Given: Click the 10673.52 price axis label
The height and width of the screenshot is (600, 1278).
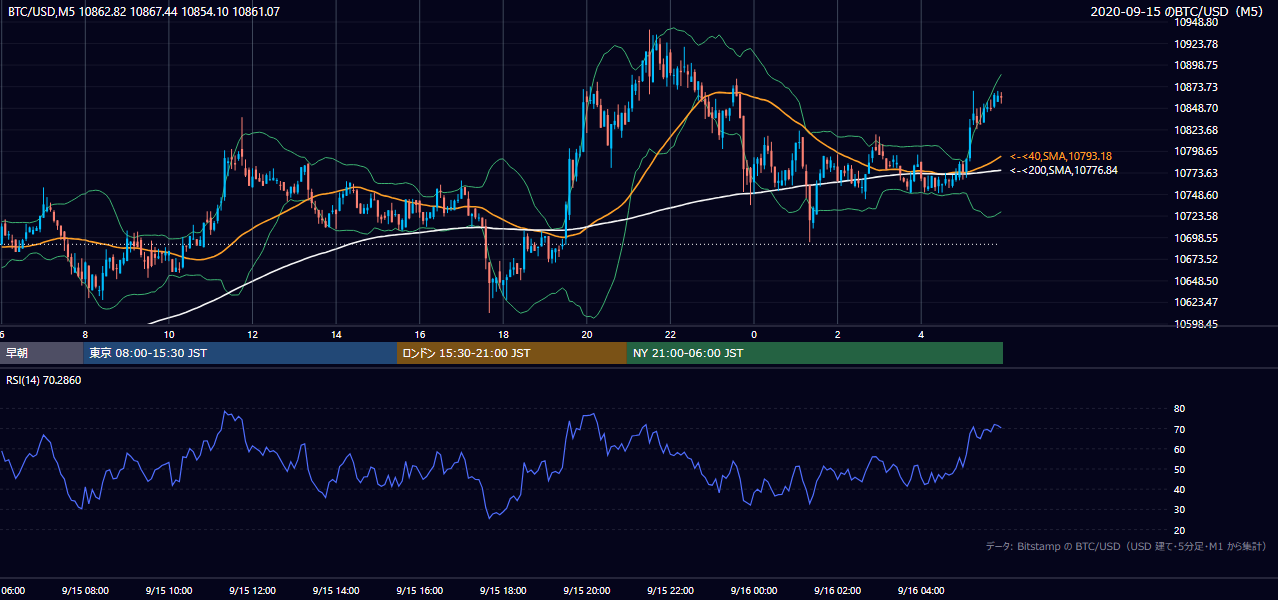Looking at the screenshot, I should pos(1197,259).
